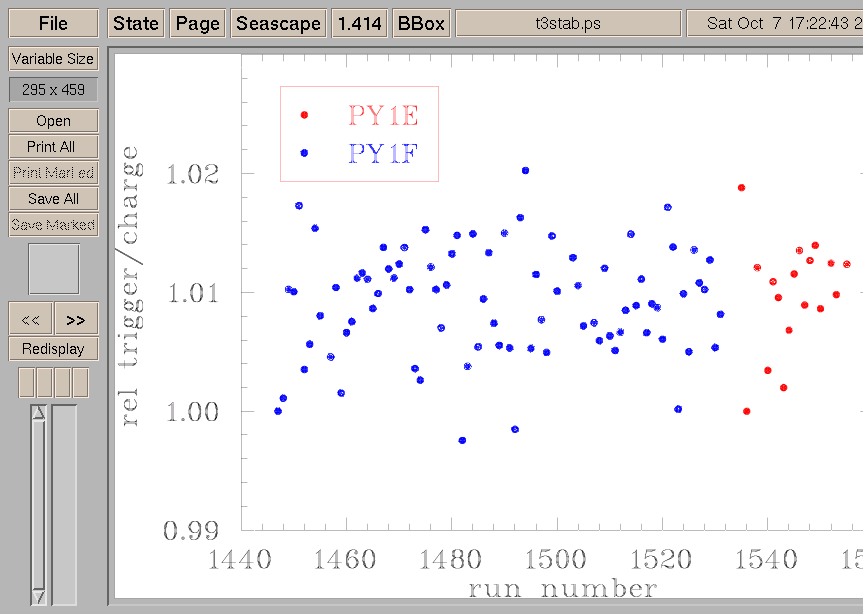Click the Save All button

[53, 199]
